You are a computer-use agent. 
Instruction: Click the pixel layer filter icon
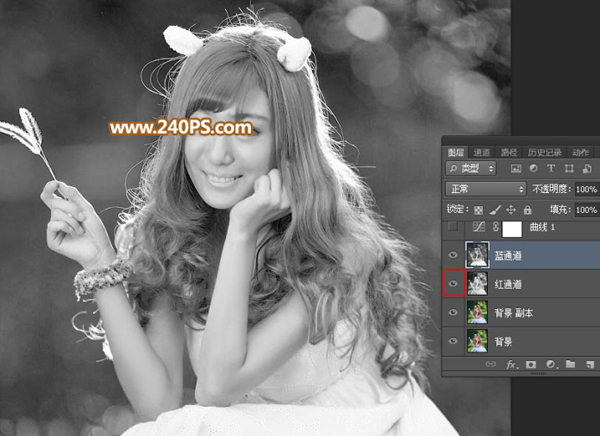click(516, 168)
